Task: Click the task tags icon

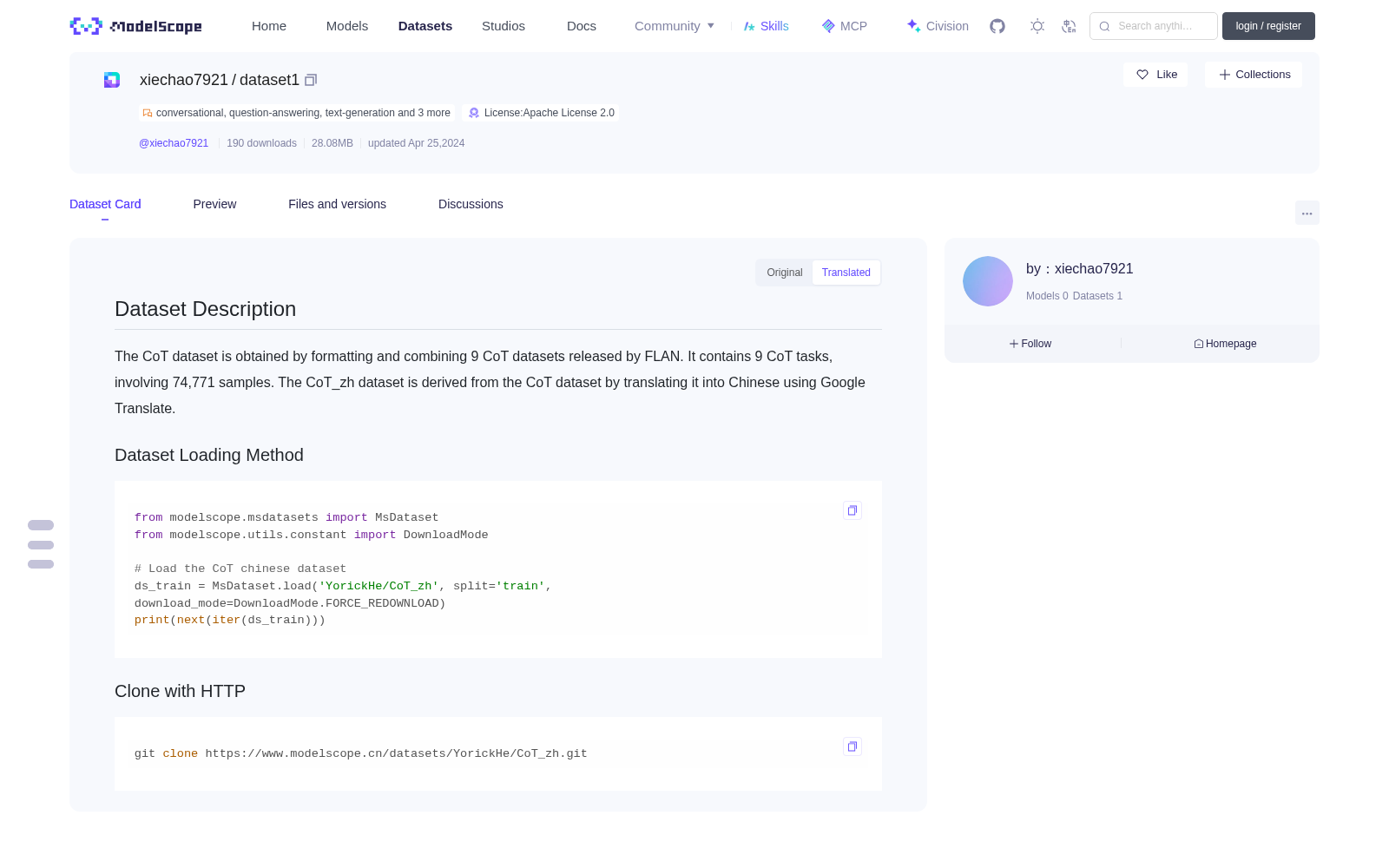Action: [x=148, y=113]
